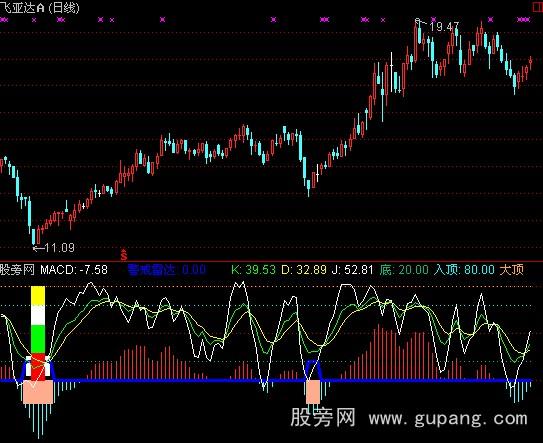Click the 飞亚达A (日线) chart title
Image resolution: width=543 pixels, height=443 pixels.
(x=39, y=8)
